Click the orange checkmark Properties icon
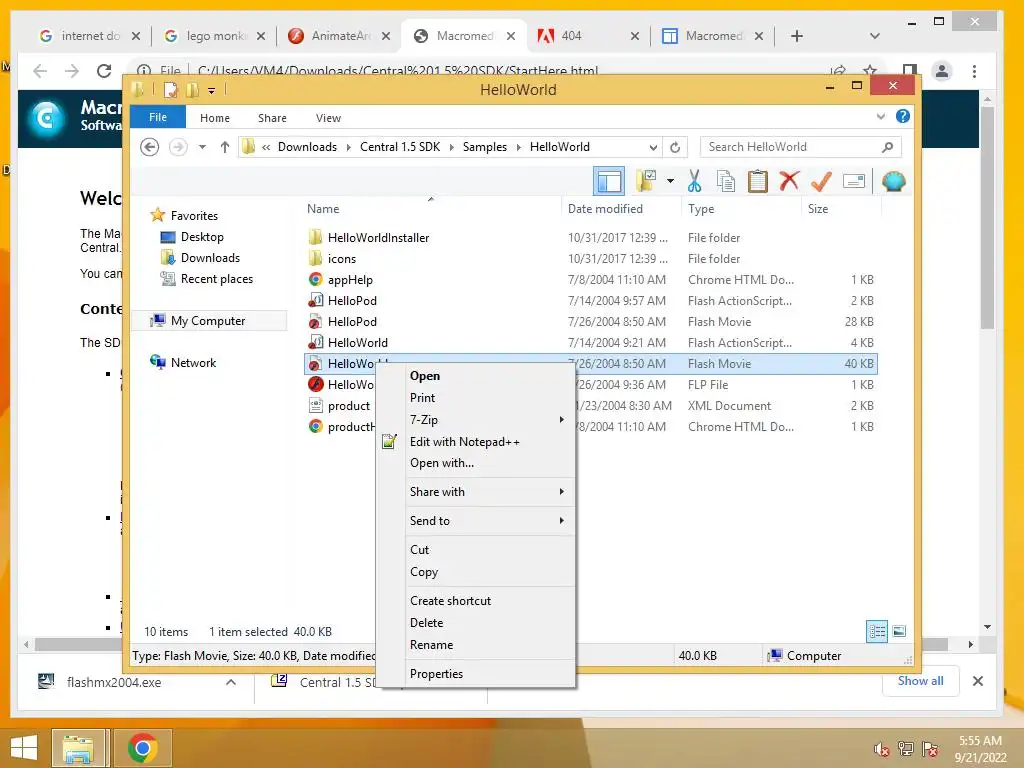Screen dimensions: 1024x768 [821, 181]
